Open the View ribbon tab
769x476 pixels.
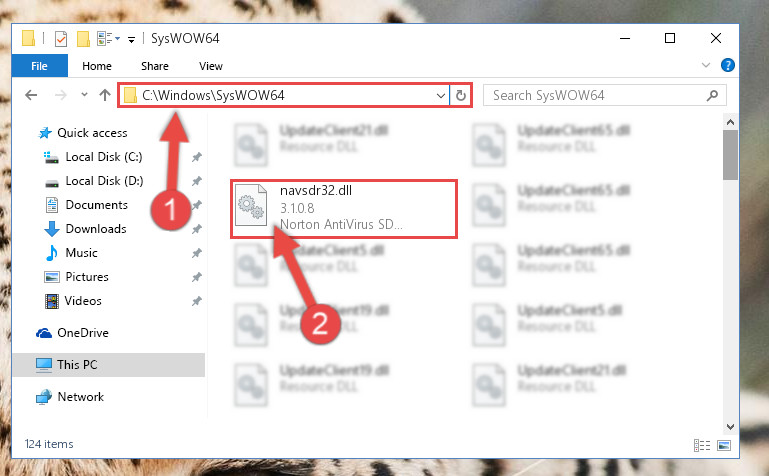click(211, 66)
